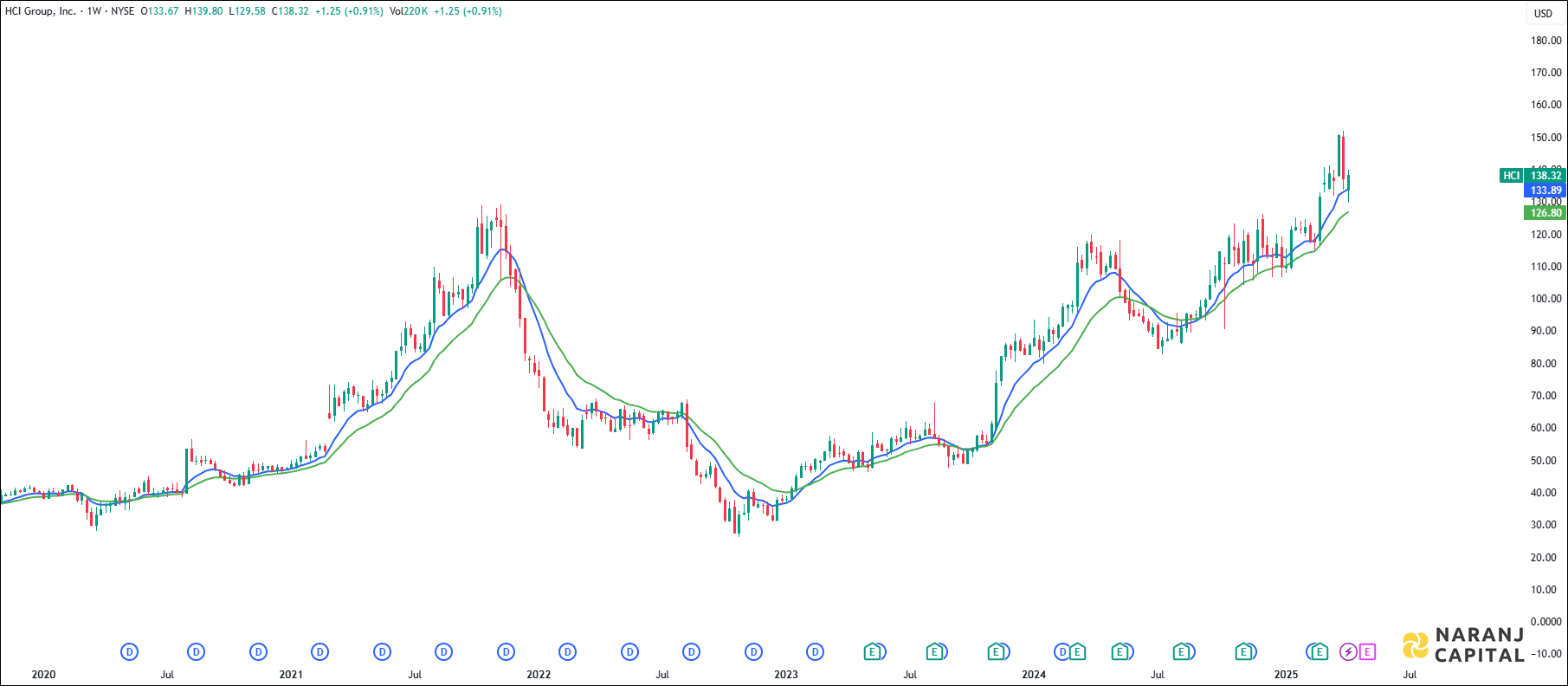1568x686 pixels.
Task: Click the low value L129.58
Action: click(247, 11)
